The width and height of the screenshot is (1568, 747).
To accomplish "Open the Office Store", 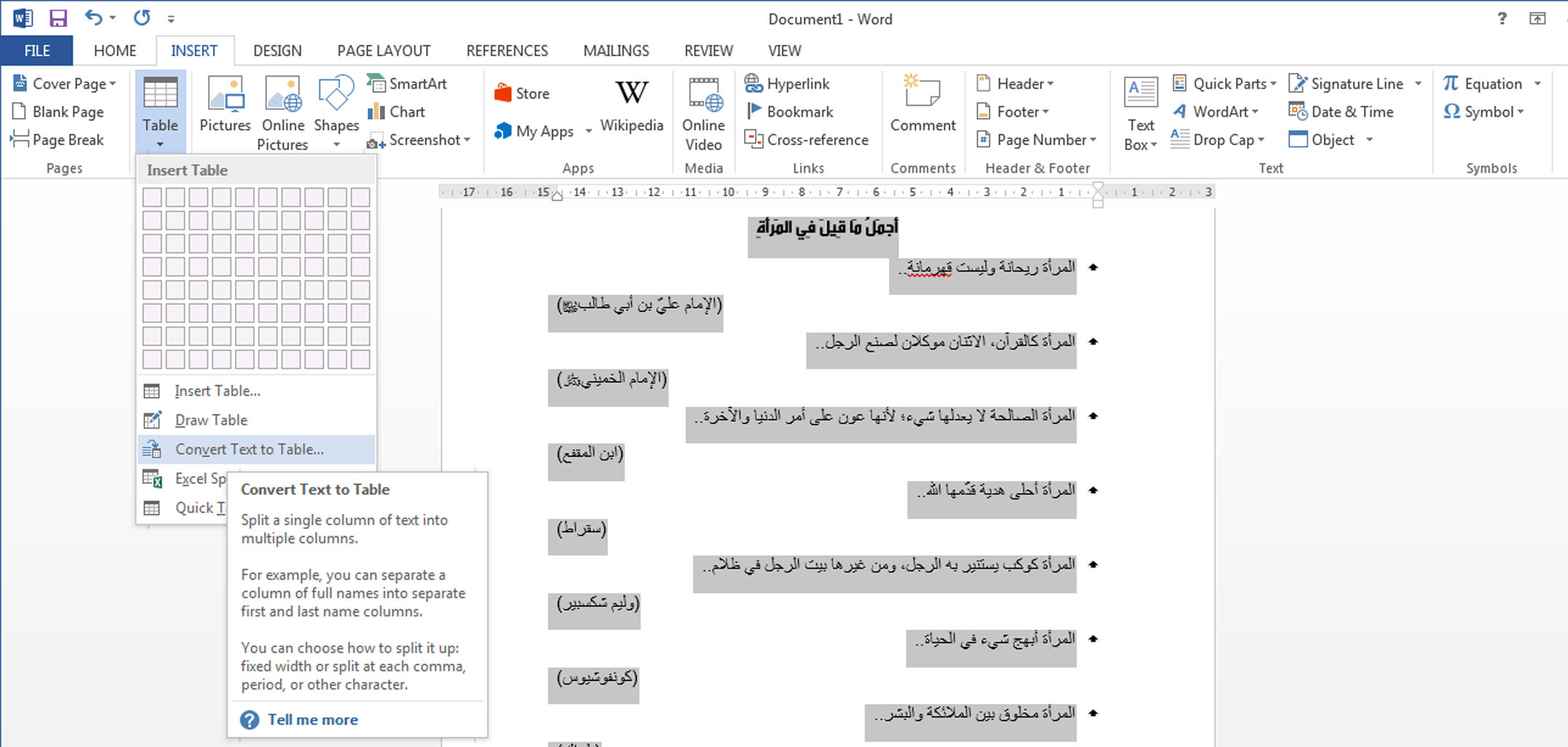I will click(x=522, y=93).
